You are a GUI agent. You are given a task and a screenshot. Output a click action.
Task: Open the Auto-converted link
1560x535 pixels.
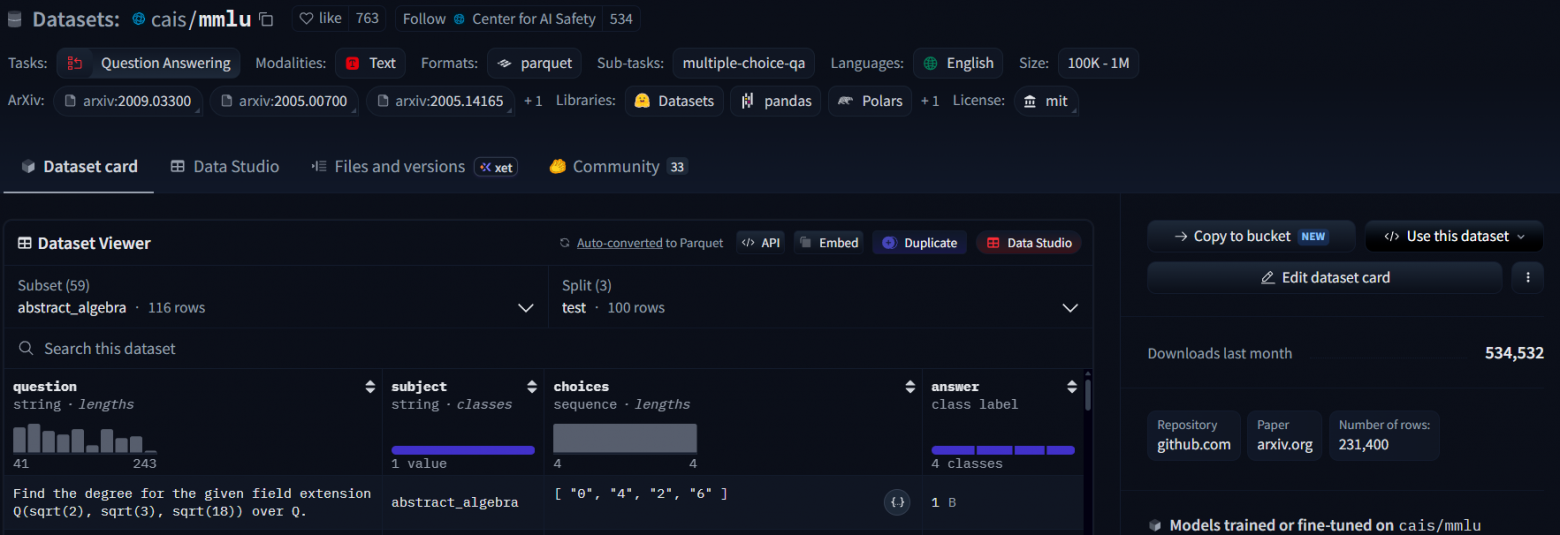pos(619,243)
